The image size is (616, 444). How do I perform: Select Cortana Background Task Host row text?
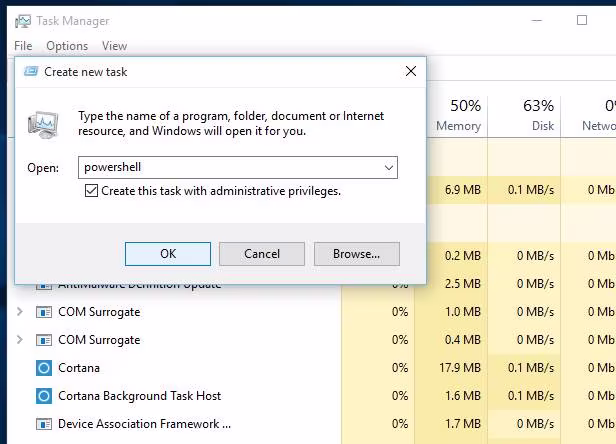[139, 396]
